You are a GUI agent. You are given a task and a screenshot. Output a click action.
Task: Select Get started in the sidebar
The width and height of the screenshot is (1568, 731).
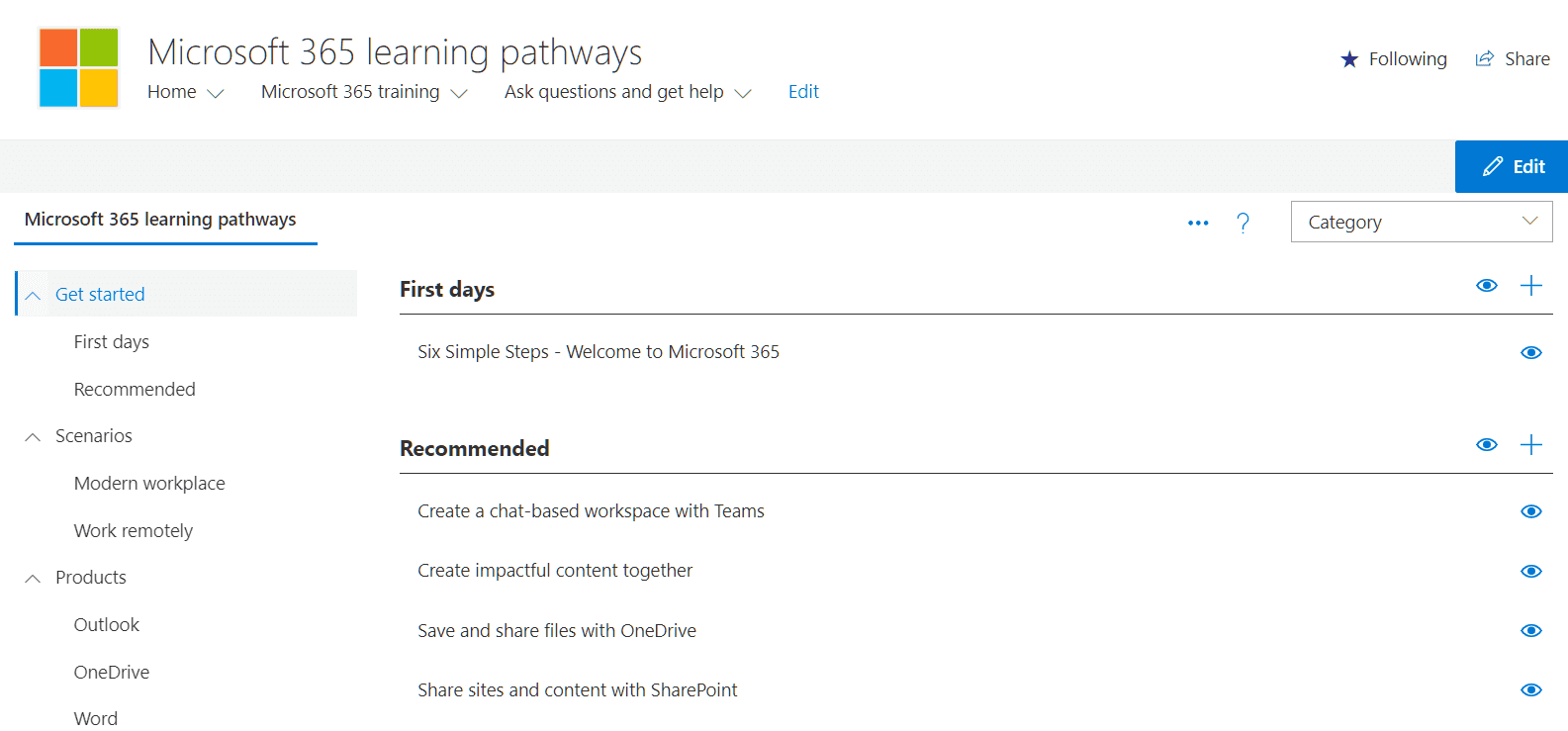pos(100,294)
